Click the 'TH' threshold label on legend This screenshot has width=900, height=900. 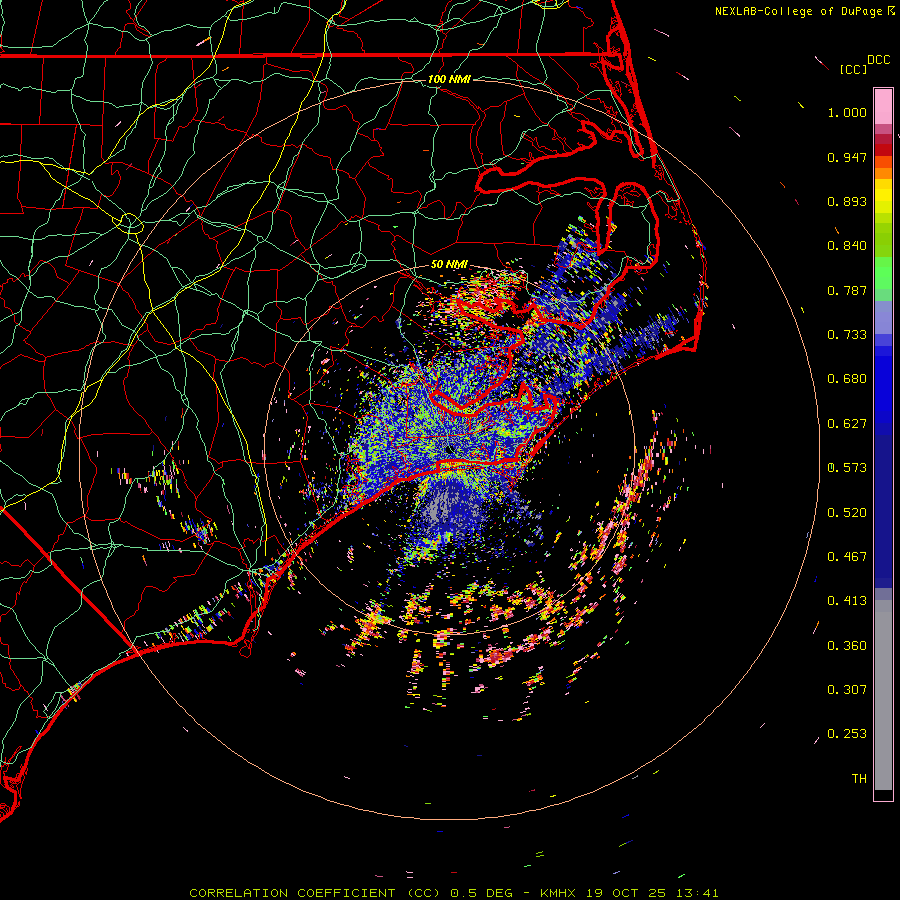tap(859, 779)
